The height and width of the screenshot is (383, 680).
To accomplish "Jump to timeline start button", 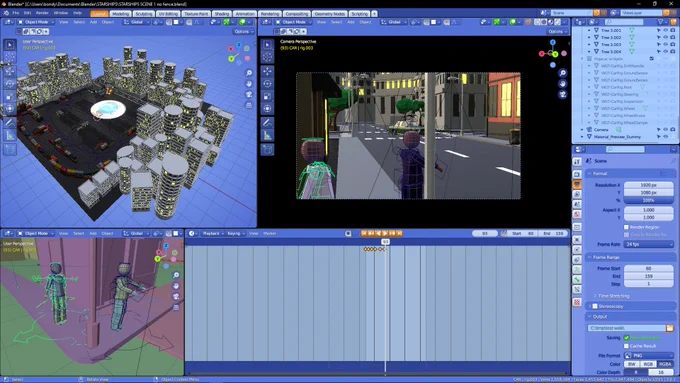I will point(364,233).
